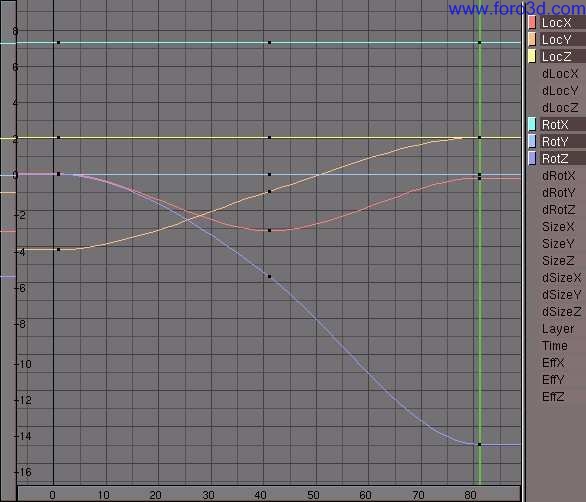Select the dLocX channel

(560, 74)
